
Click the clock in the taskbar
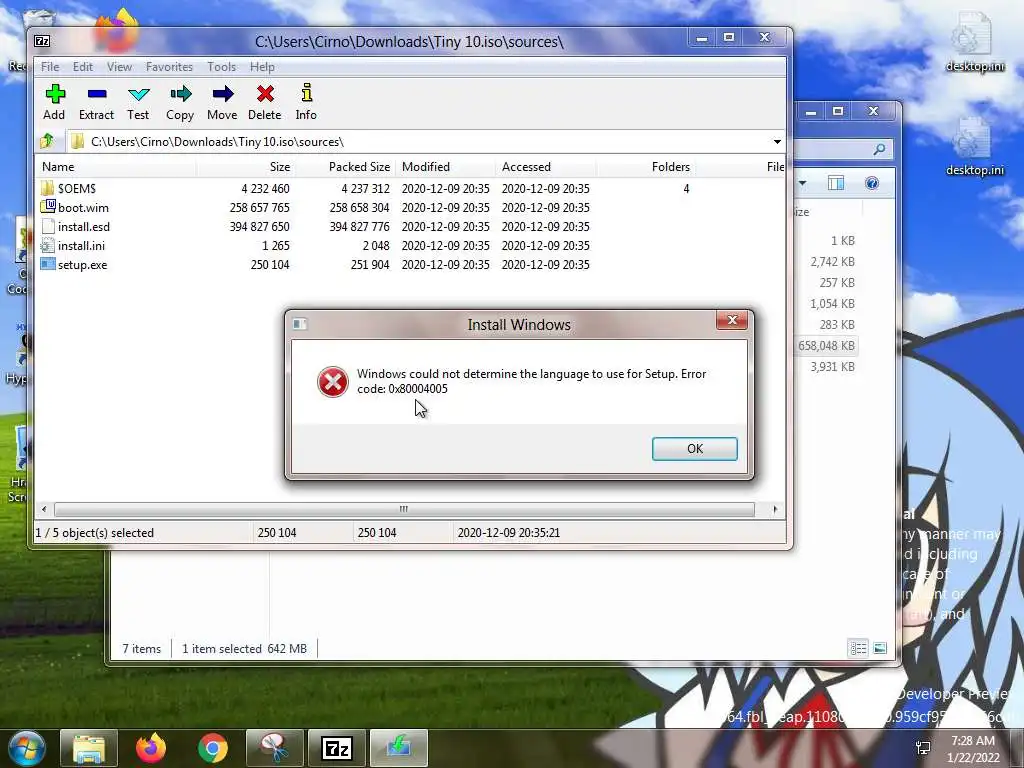pos(973,748)
